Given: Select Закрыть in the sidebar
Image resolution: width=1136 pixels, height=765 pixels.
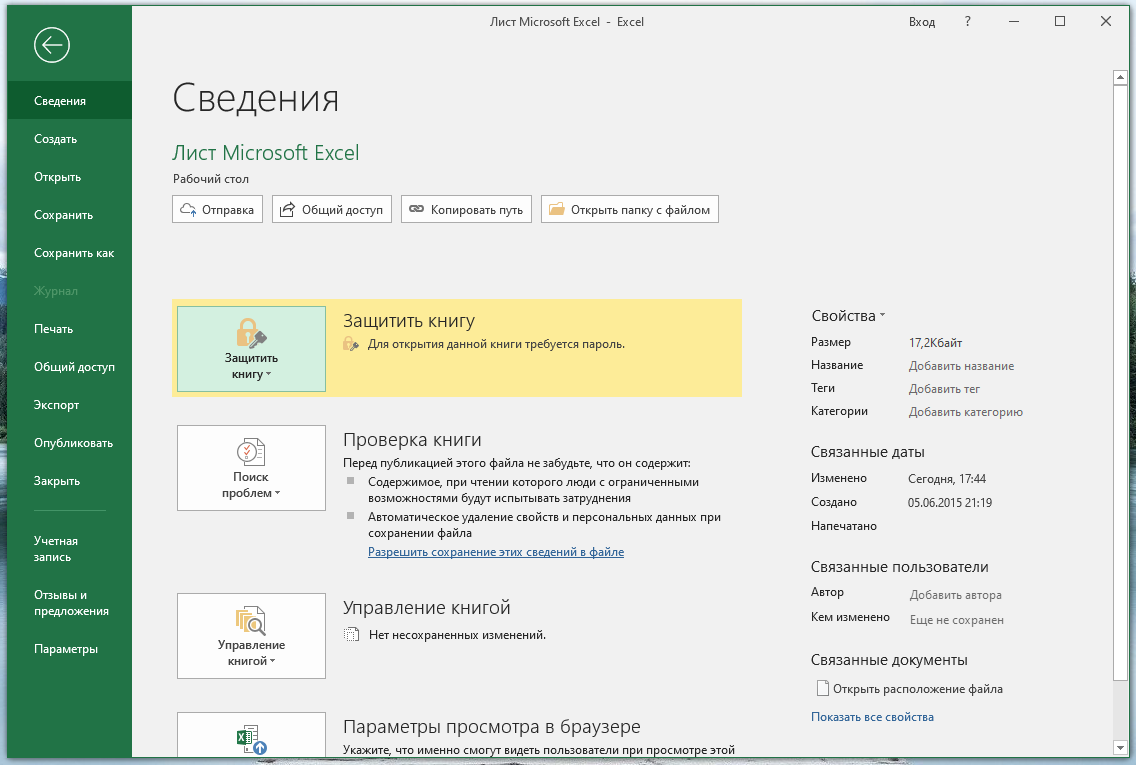Looking at the screenshot, I should click(70, 481).
